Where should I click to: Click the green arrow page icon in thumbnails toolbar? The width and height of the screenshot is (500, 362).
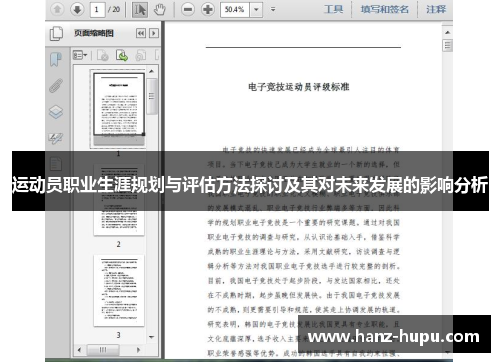[122, 55]
